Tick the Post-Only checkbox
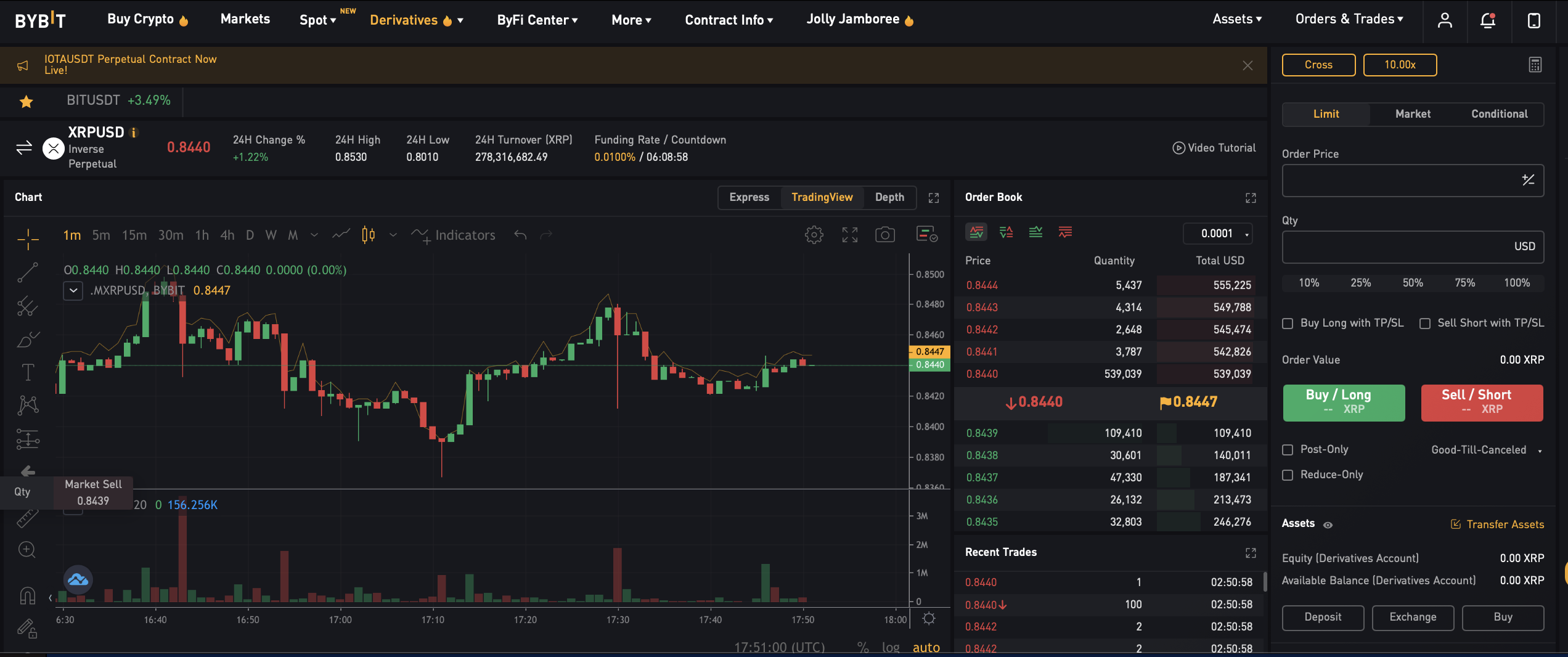1568x657 pixels. coord(1288,450)
